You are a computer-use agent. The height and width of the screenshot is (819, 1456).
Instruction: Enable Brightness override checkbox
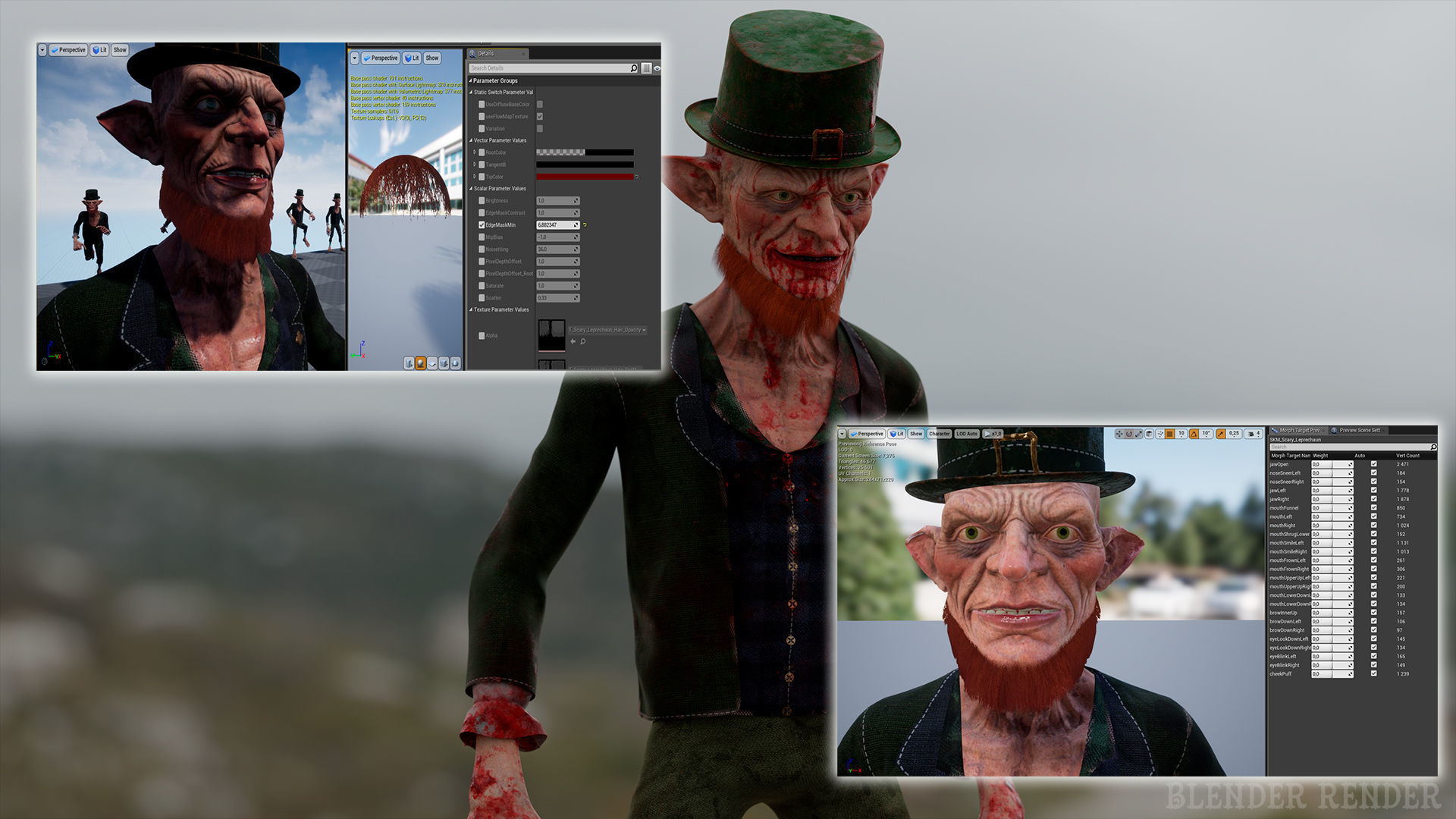[482, 201]
